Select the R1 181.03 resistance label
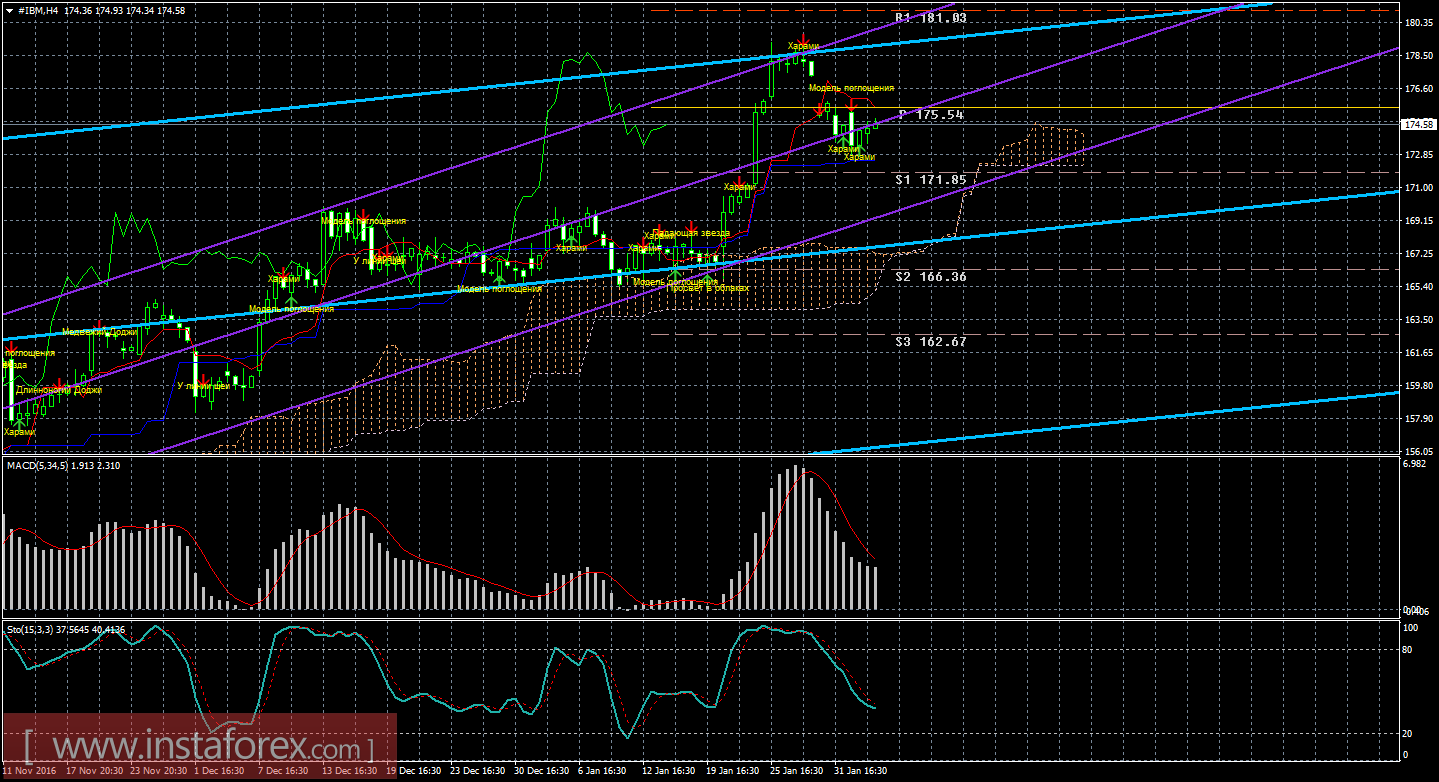This screenshot has width=1439, height=782. (930, 18)
